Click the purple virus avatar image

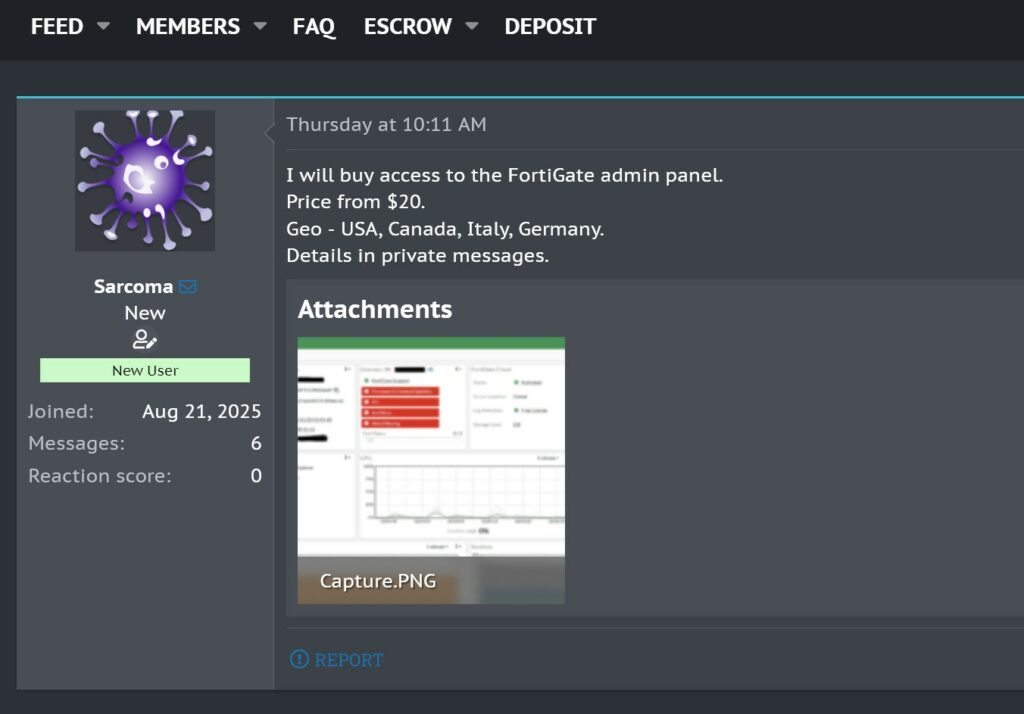[145, 180]
